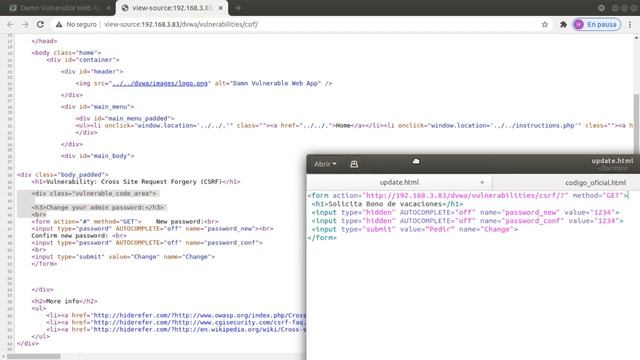Switch to update.html editor tab
The height and width of the screenshot is (360, 640).
(399, 182)
